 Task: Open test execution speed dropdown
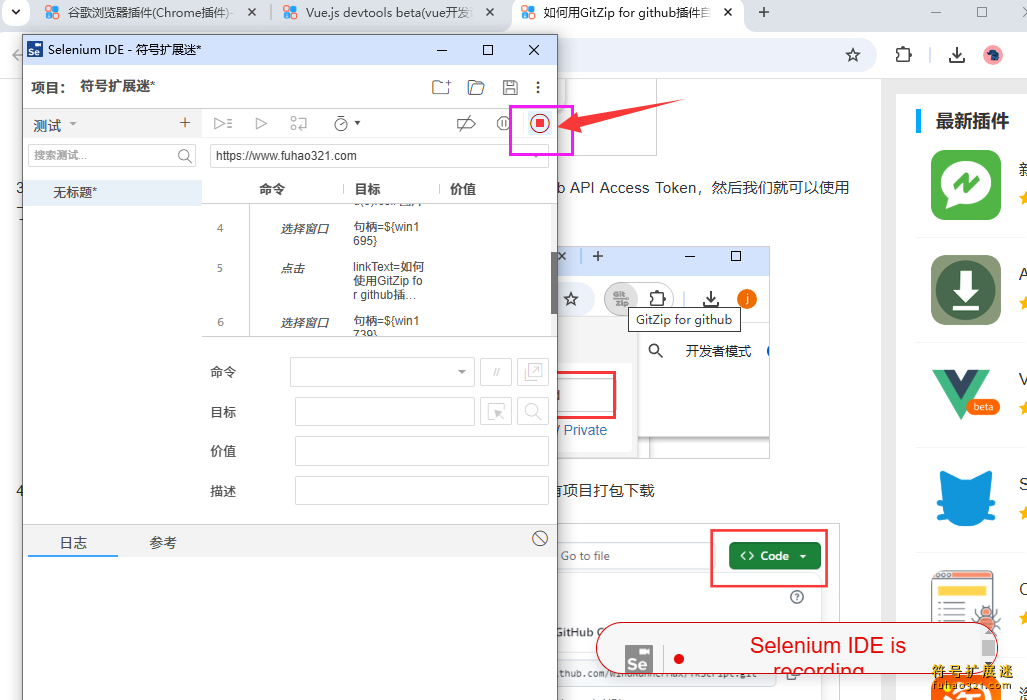pyautogui.click(x=346, y=123)
